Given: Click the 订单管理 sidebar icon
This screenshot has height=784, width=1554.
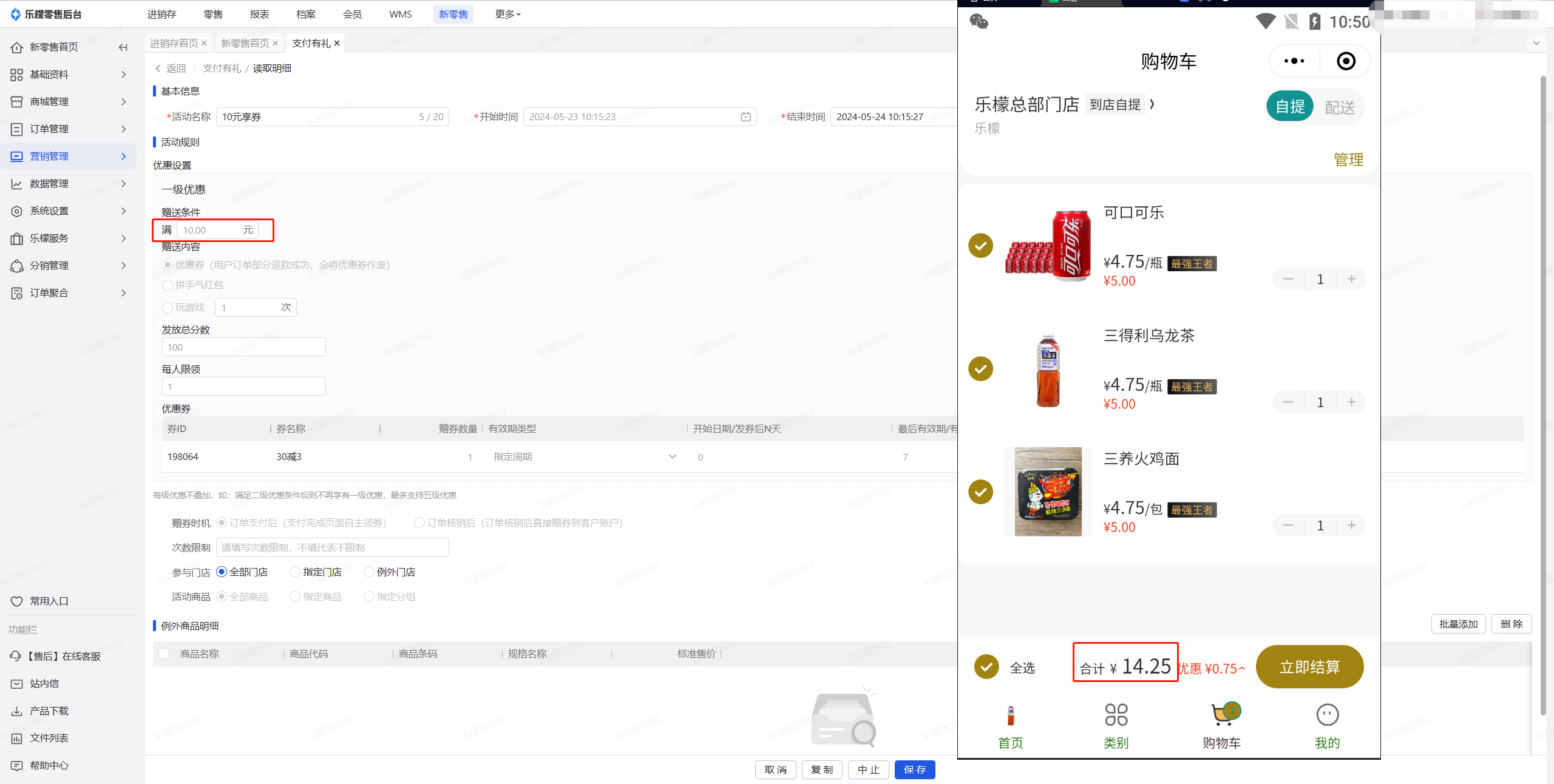Looking at the screenshot, I should click(17, 129).
